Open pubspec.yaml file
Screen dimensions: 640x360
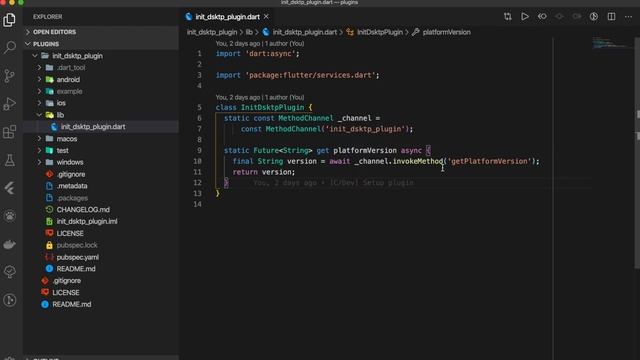point(100,257)
